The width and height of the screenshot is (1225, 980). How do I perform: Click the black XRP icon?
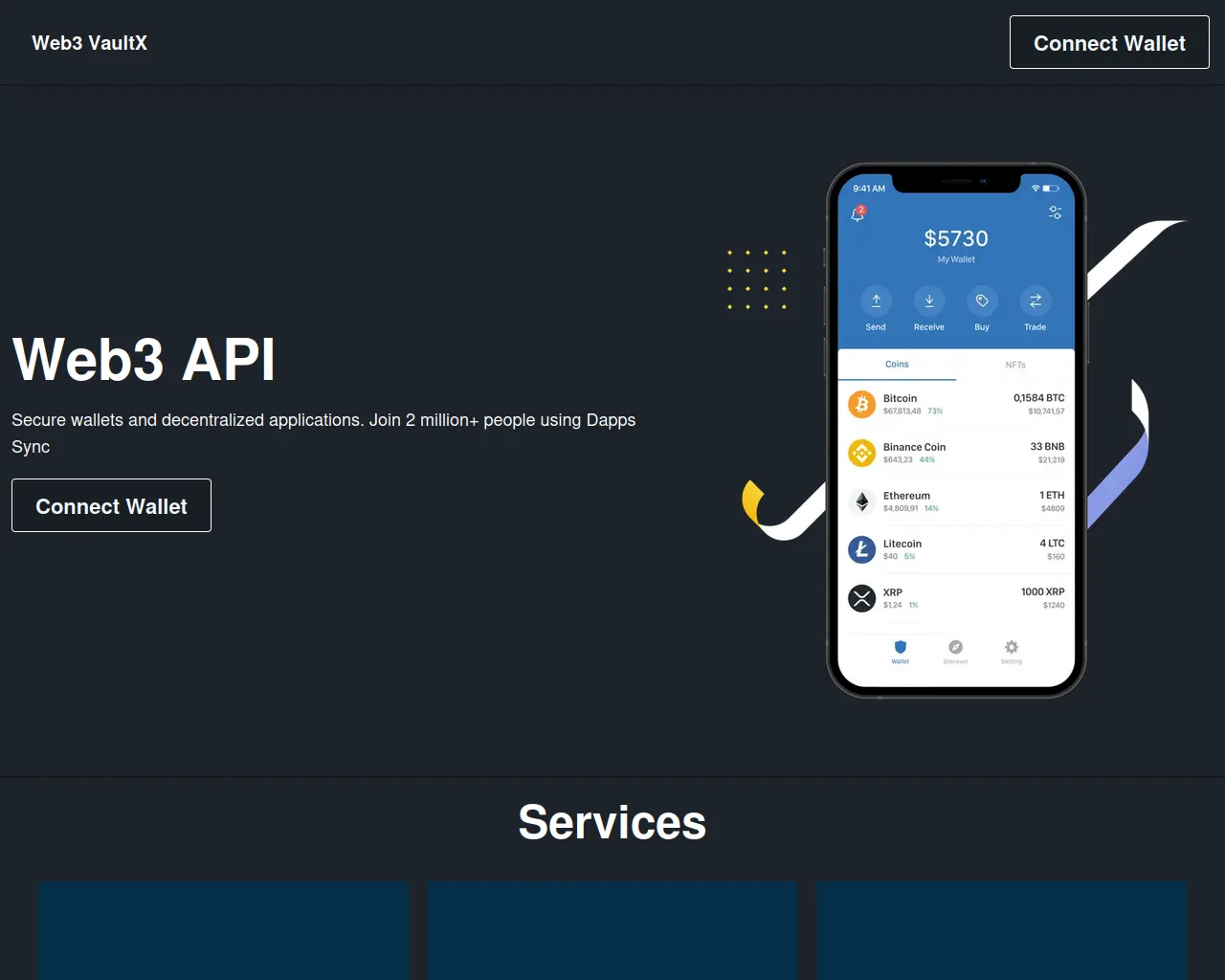click(862, 598)
